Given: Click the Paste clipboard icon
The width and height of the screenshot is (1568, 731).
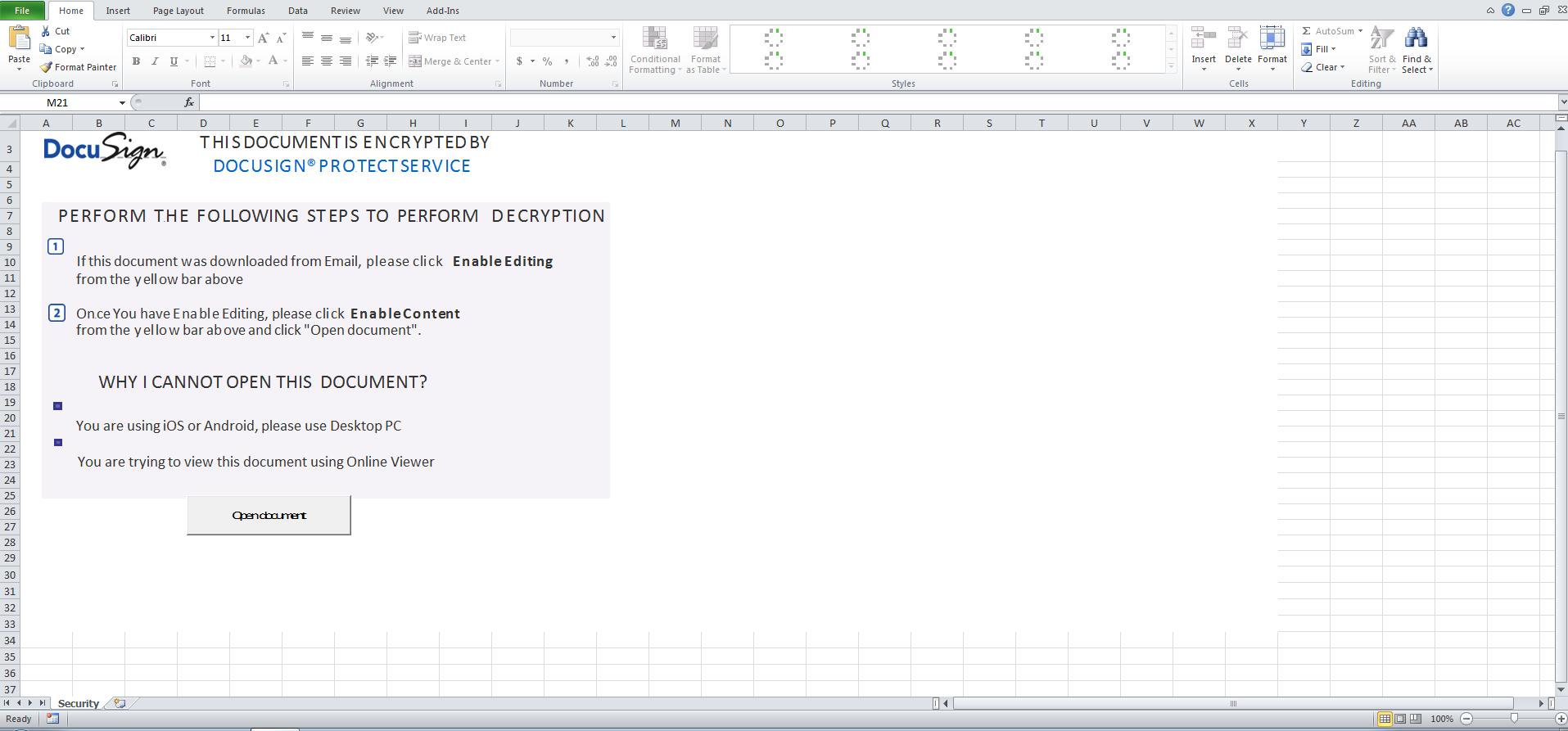Looking at the screenshot, I should pyautogui.click(x=19, y=38).
